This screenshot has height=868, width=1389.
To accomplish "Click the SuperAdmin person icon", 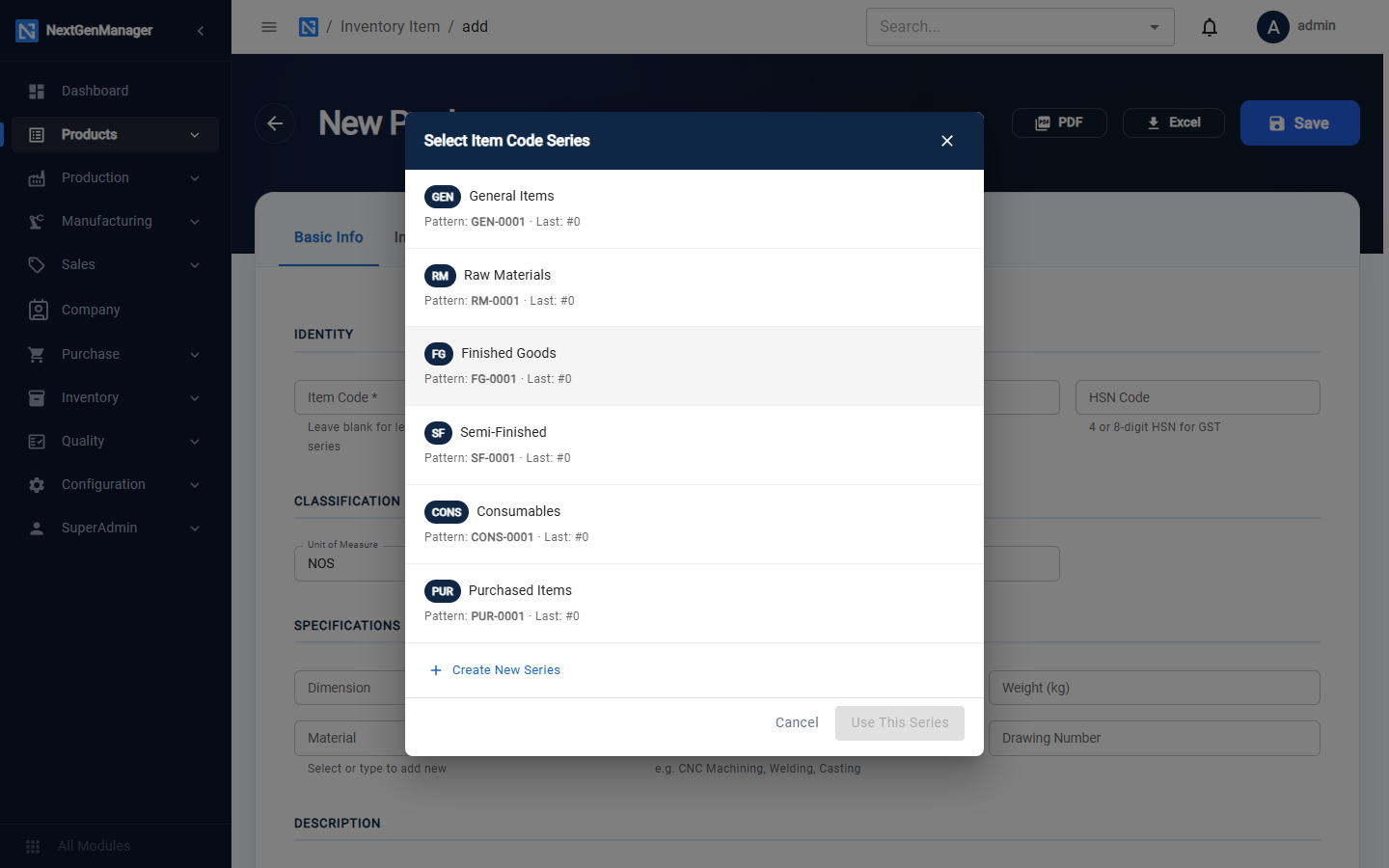I will (x=37, y=528).
